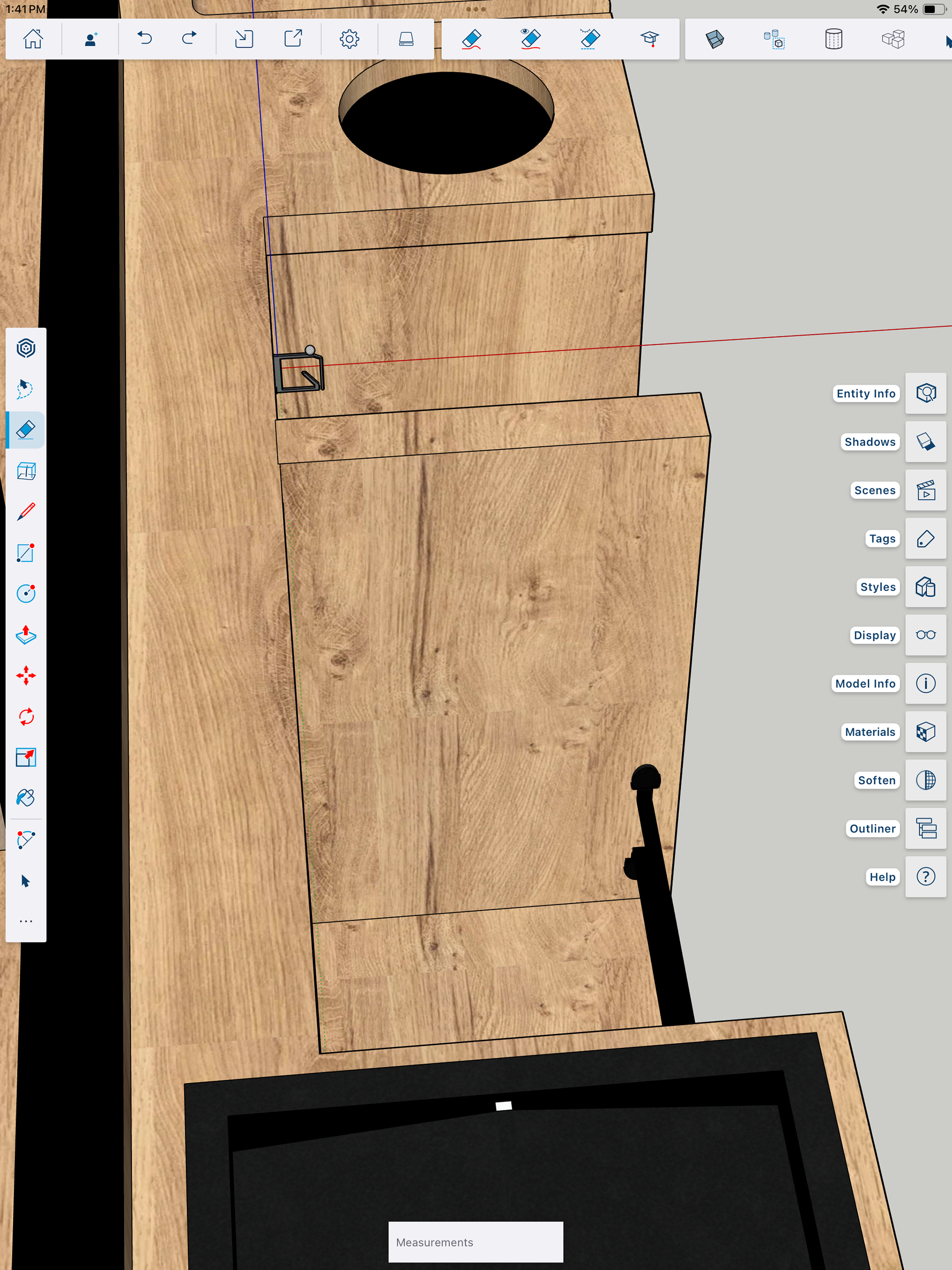Viewport: 952px width, 1270px height.
Task: Open the Display panel
Action: [x=925, y=635]
